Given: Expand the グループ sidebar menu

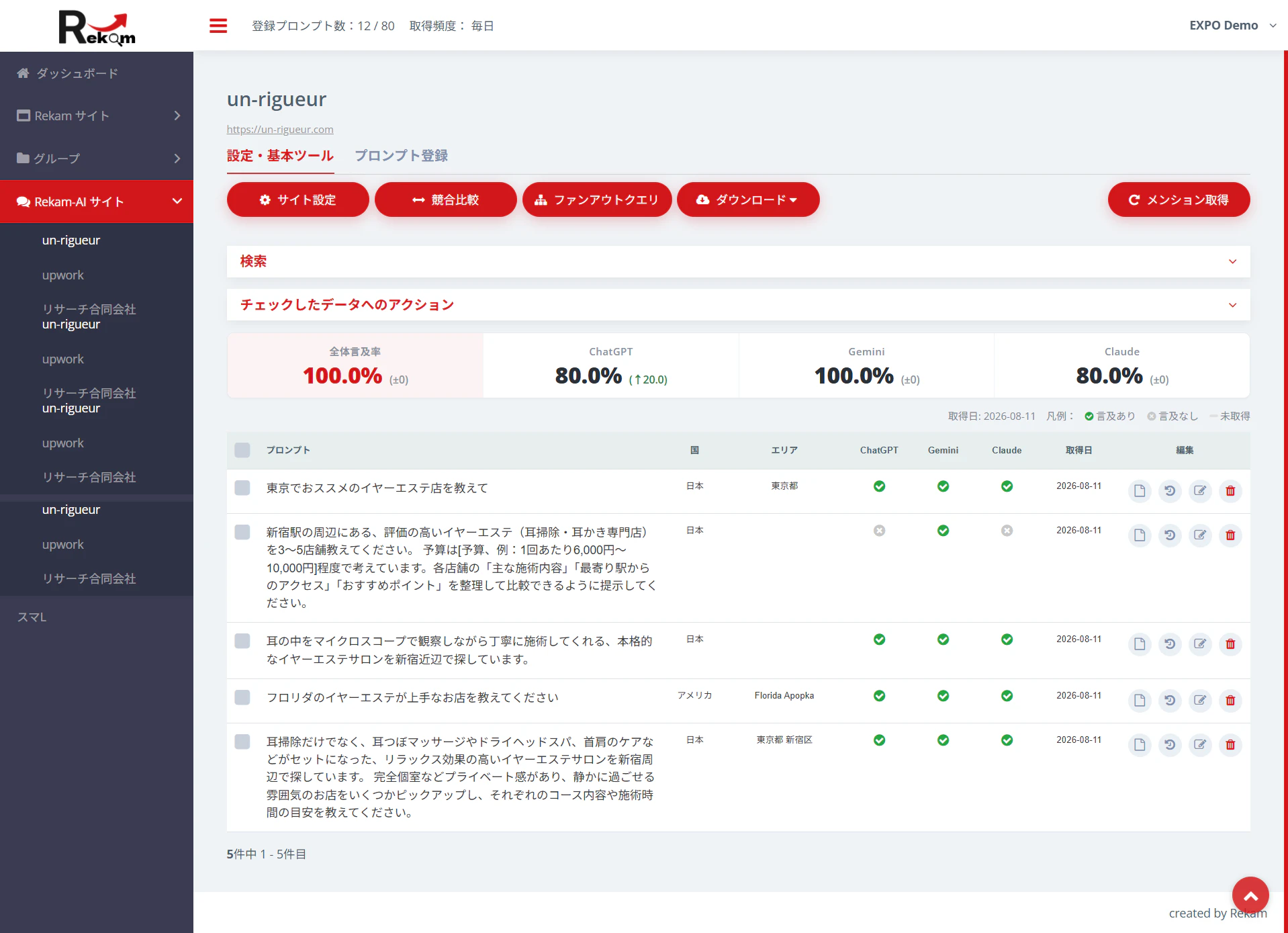Looking at the screenshot, I should pyautogui.click(x=97, y=159).
